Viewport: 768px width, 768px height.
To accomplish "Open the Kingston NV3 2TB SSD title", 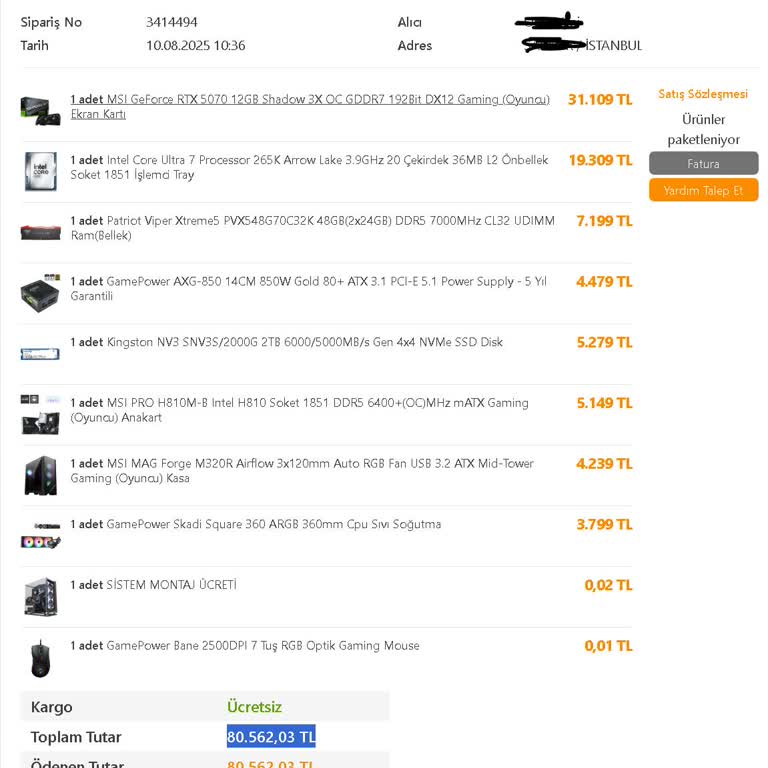I will tap(287, 342).
